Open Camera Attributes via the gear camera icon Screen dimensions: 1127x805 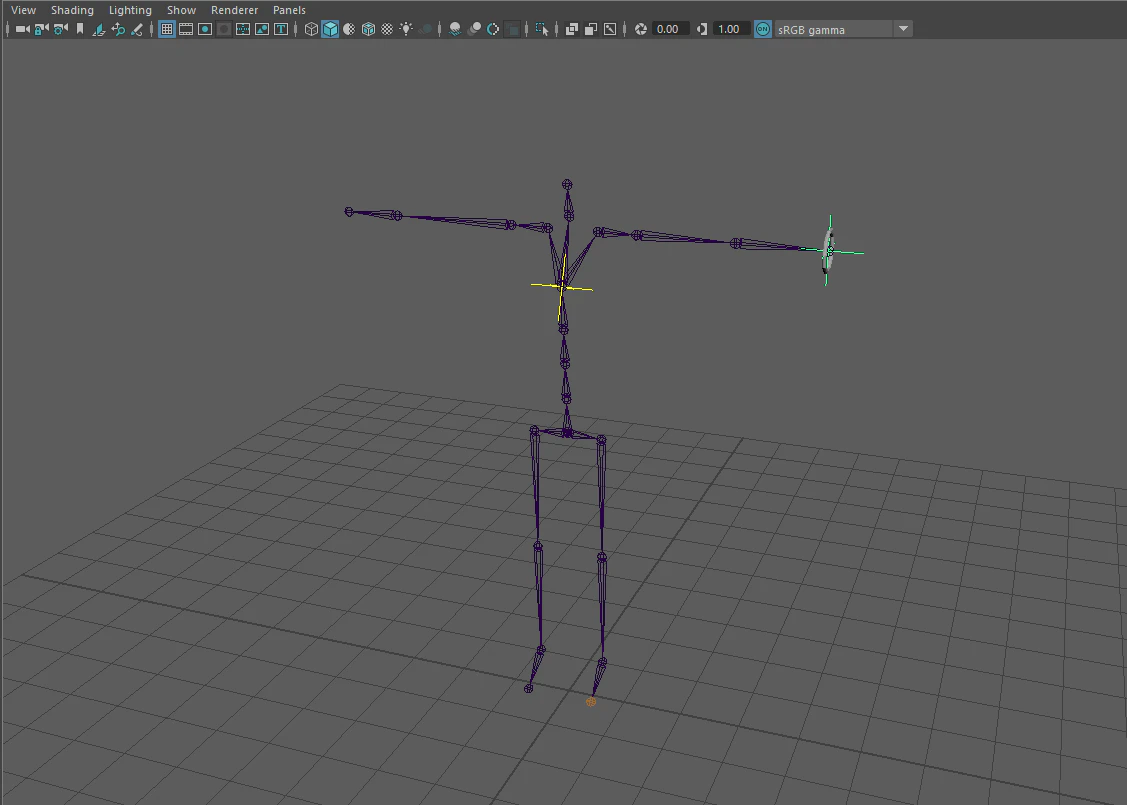click(60, 29)
